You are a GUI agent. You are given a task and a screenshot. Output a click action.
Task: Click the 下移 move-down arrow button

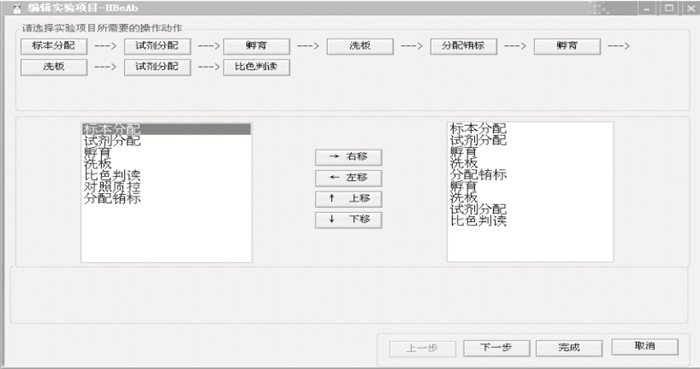click(x=348, y=220)
